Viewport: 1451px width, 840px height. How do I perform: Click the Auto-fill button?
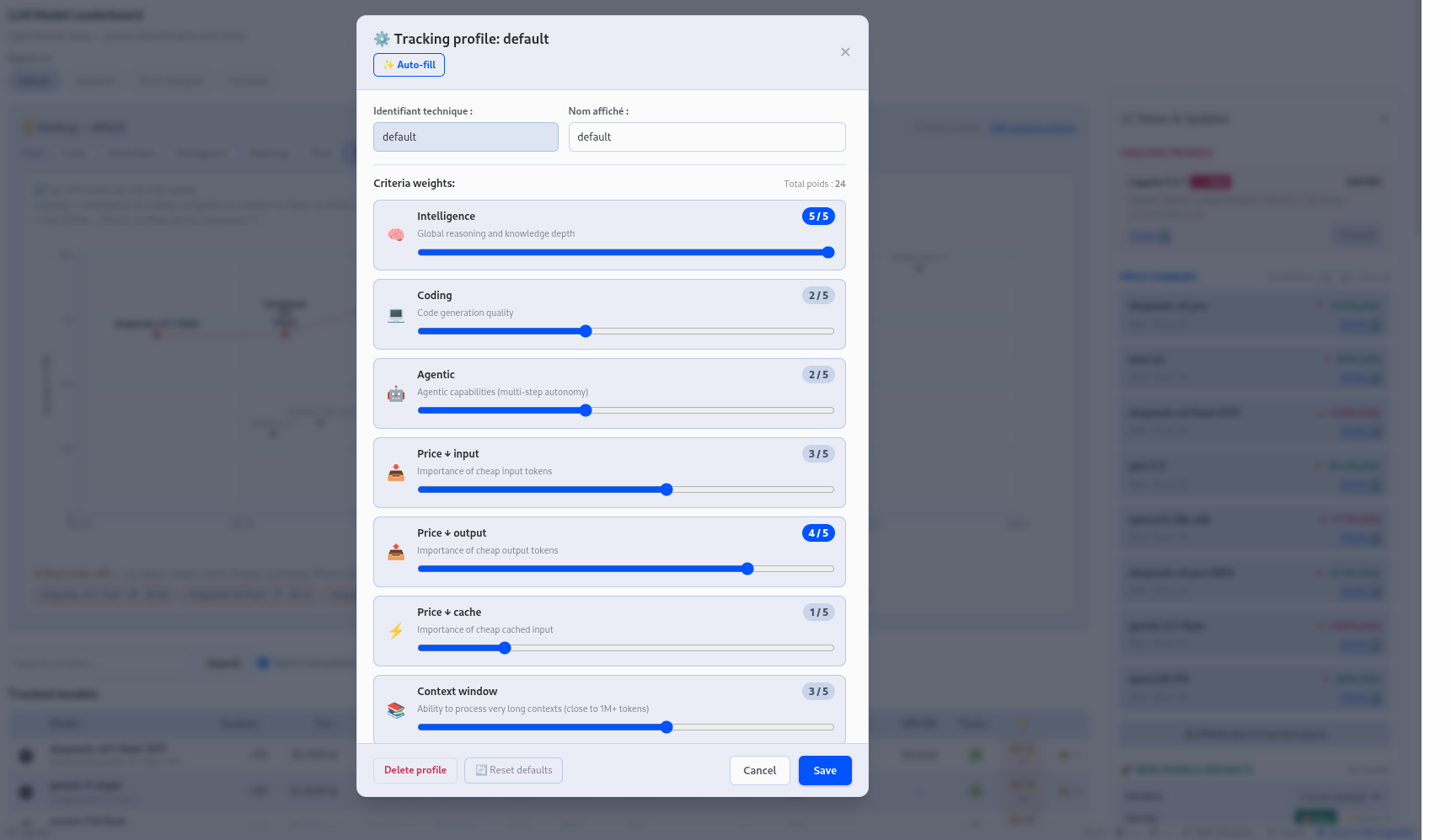409,65
